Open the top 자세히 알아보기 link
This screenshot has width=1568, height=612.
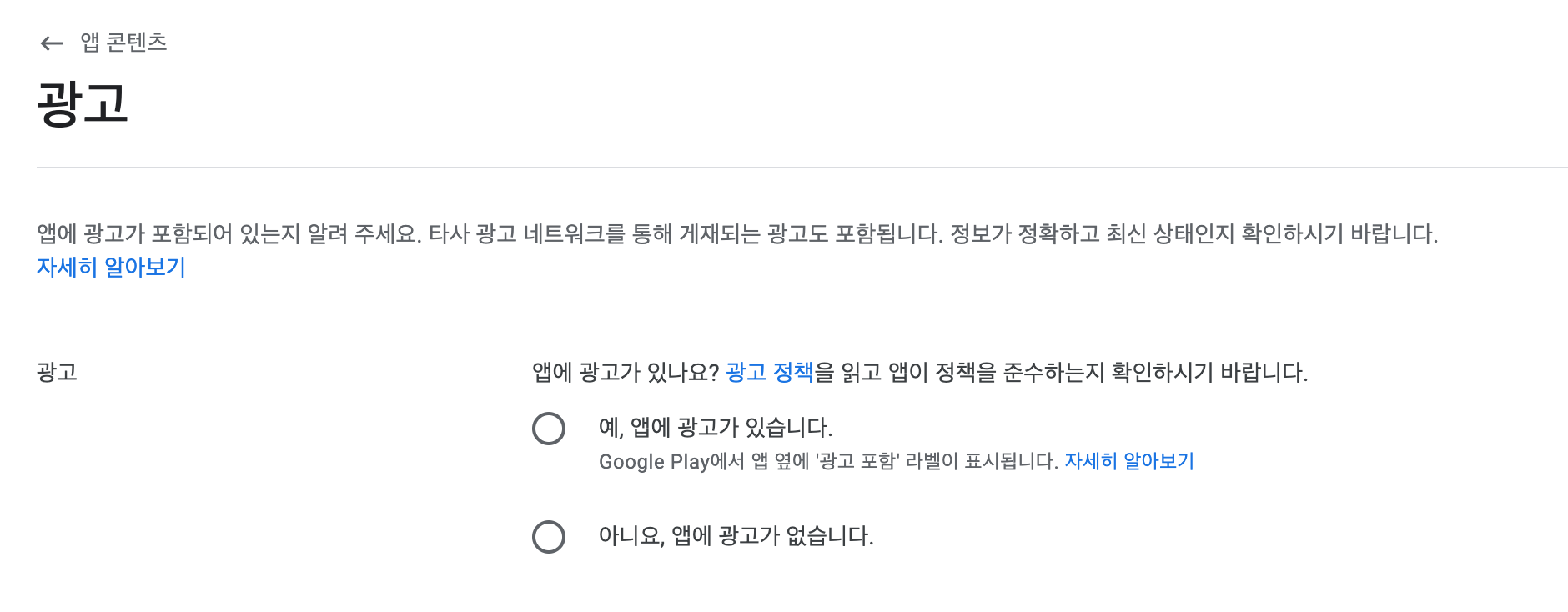pyautogui.click(x=111, y=268)
